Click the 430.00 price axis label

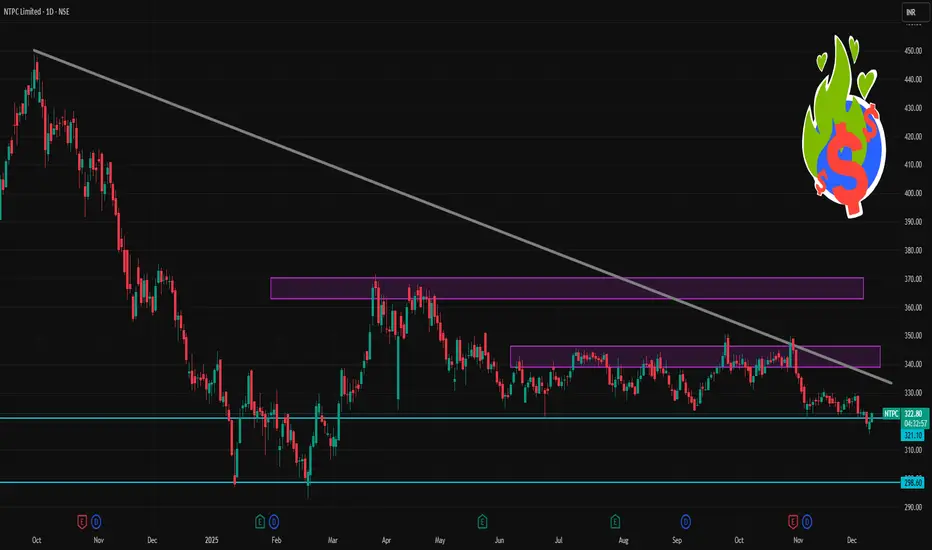pos(913,108)
